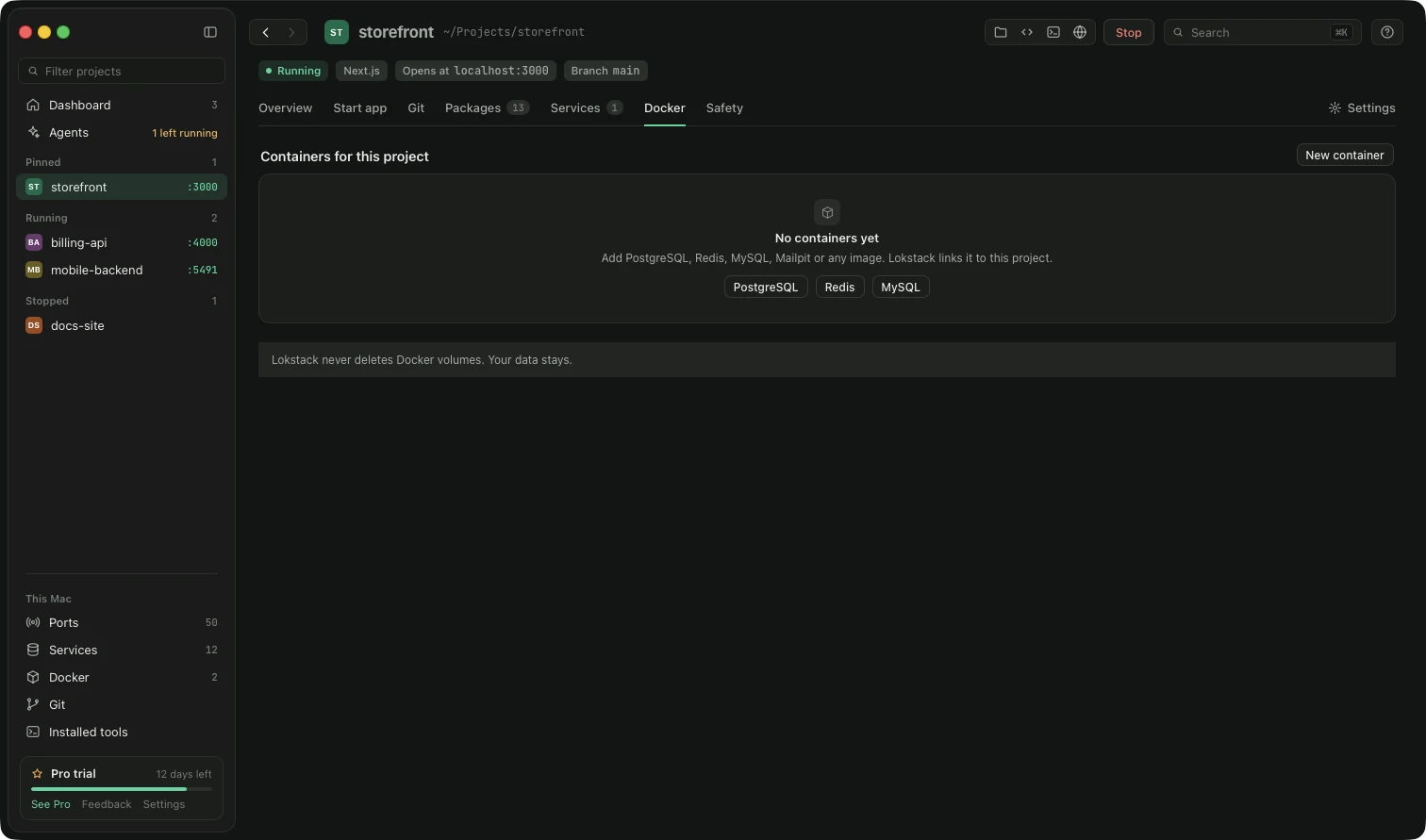
Task: Open the Safety tab
Action: (x=724, y=107)
